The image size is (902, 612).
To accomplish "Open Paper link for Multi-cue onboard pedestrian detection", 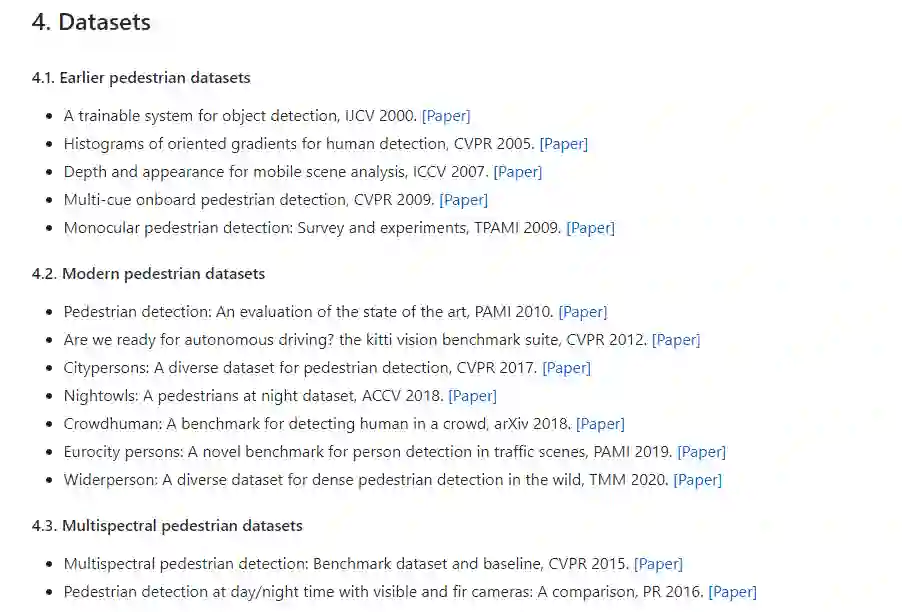I will click(x=464, y=200).
